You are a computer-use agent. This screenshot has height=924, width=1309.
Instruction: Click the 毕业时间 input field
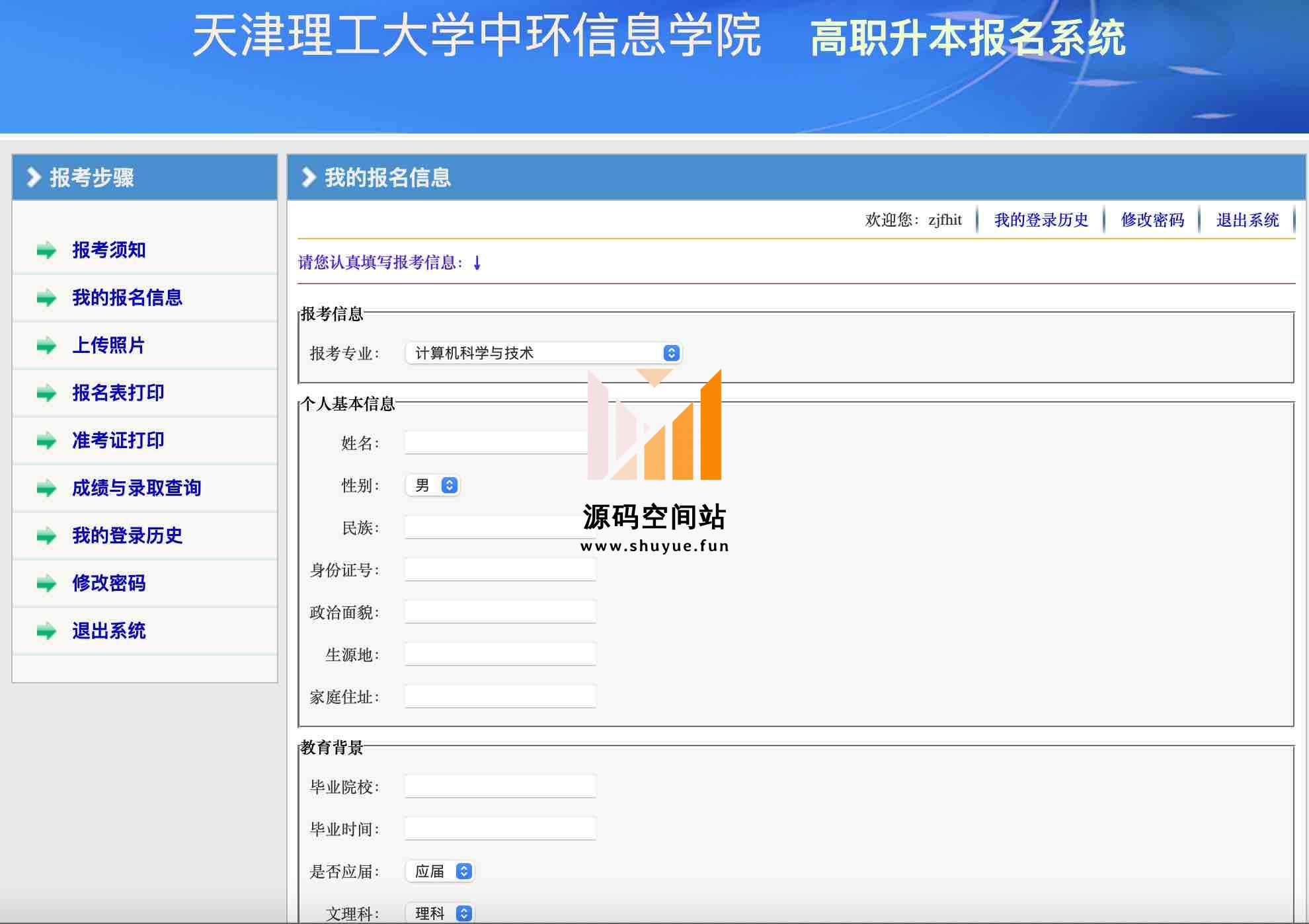click(500, 829)
